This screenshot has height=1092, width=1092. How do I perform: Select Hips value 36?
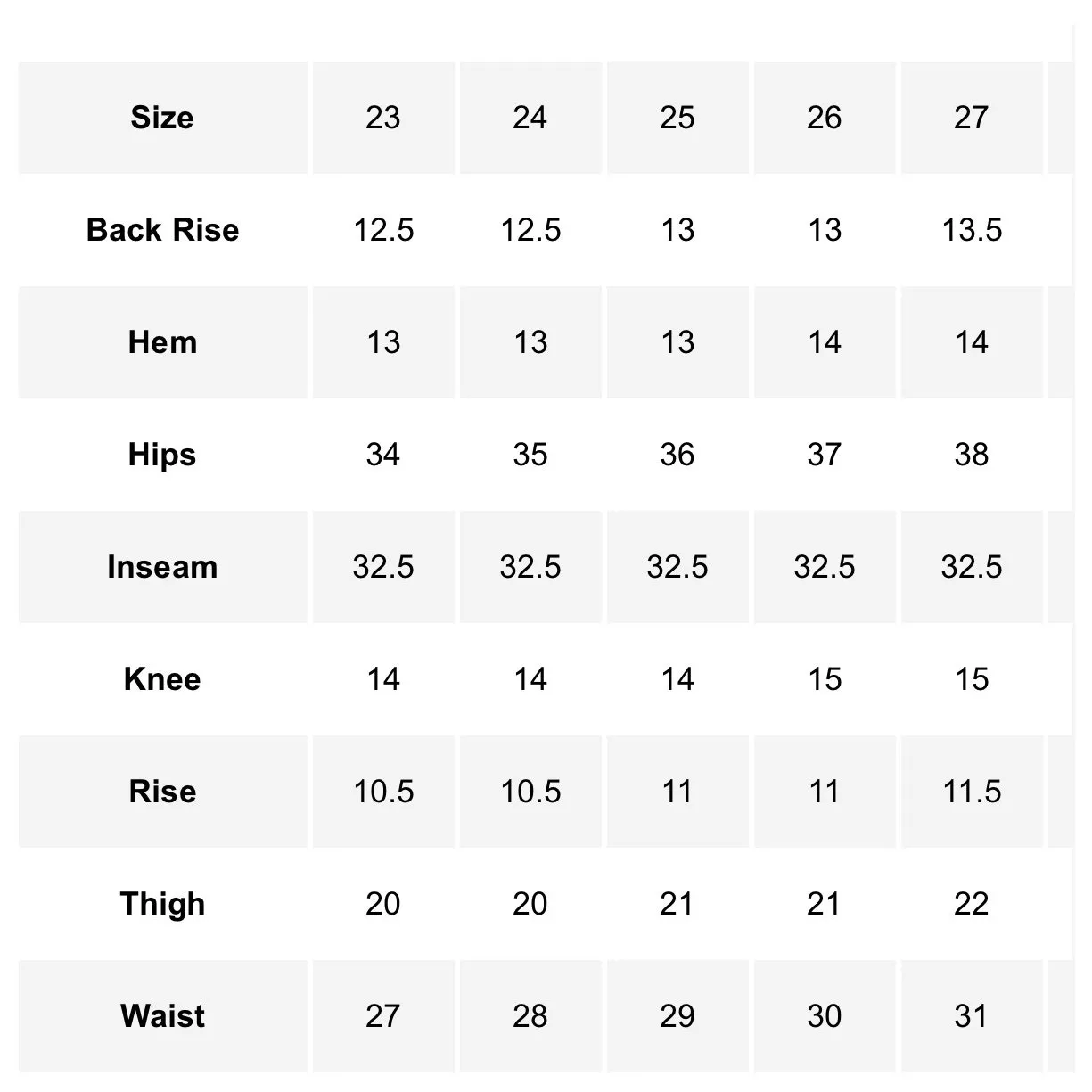(677, 455)
